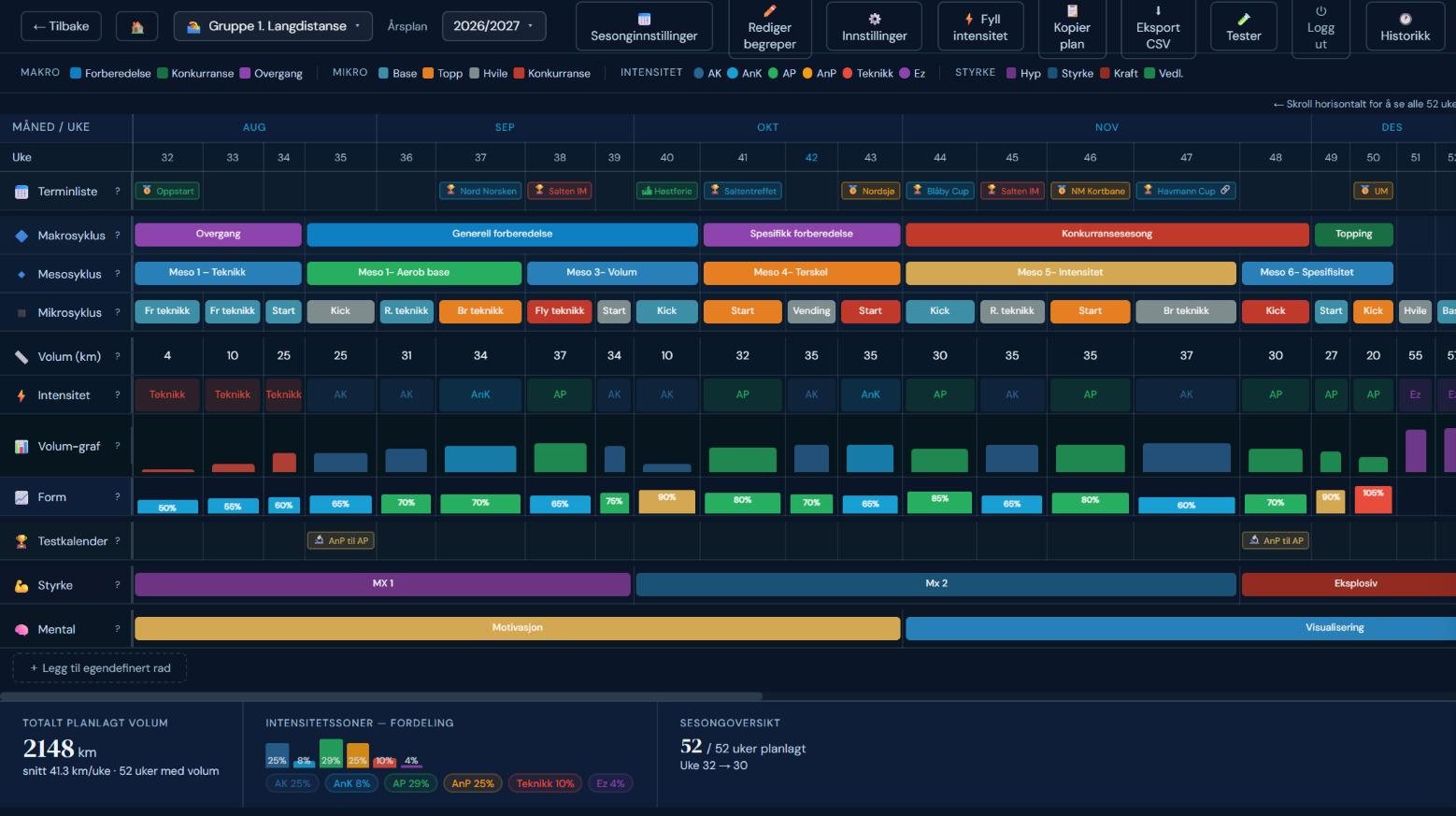Open the Sesonginnstillinger calendar settings
This screenshot has height=816, width=1456.
pos(644,27)
